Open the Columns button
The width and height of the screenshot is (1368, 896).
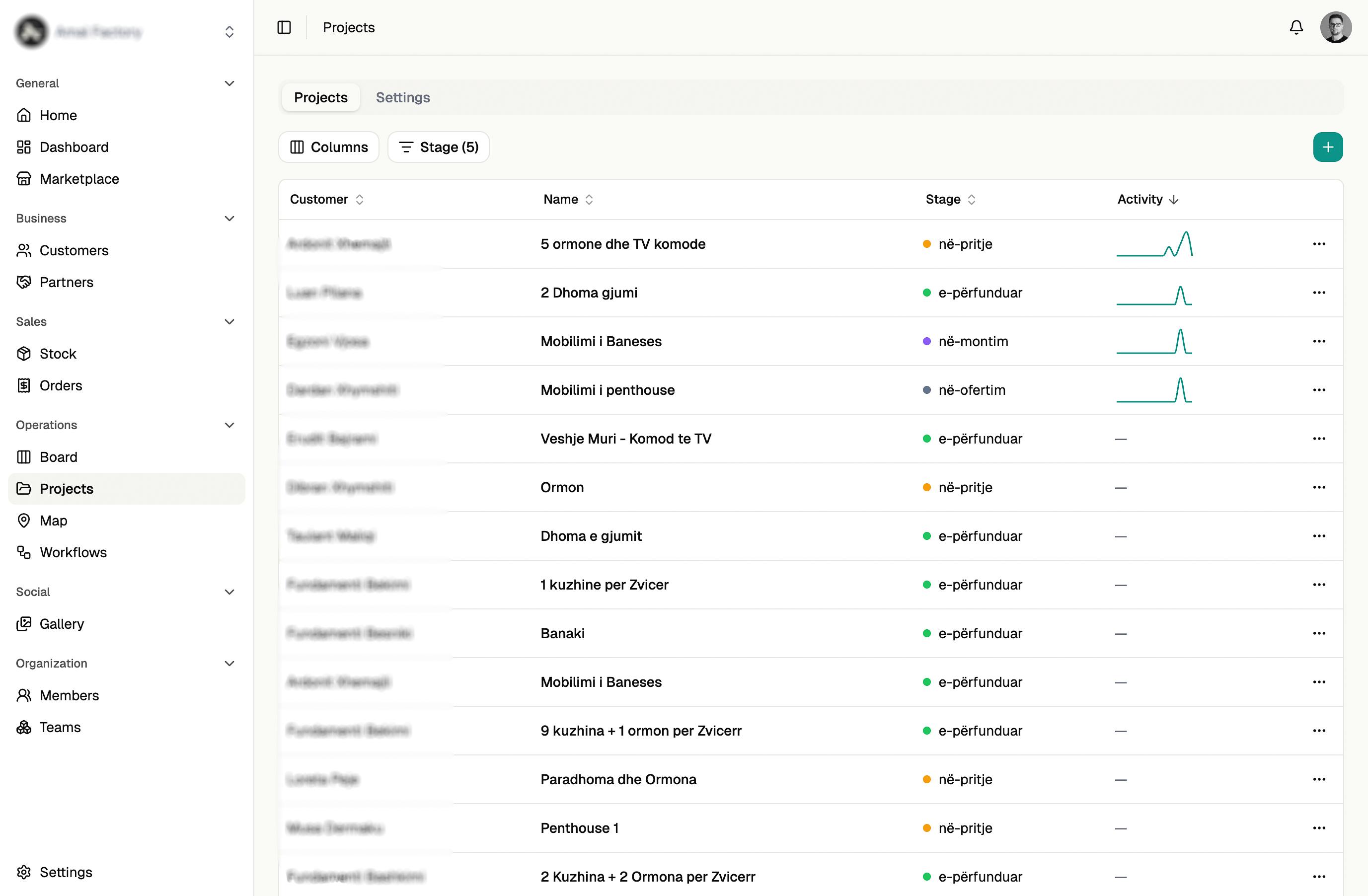tap(329, 147)
